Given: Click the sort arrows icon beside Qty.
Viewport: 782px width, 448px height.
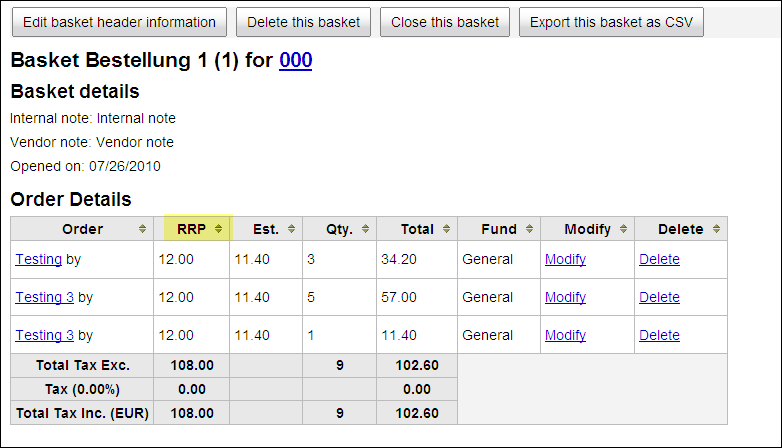Looking at the screenshot, I should tap(366, 229).
